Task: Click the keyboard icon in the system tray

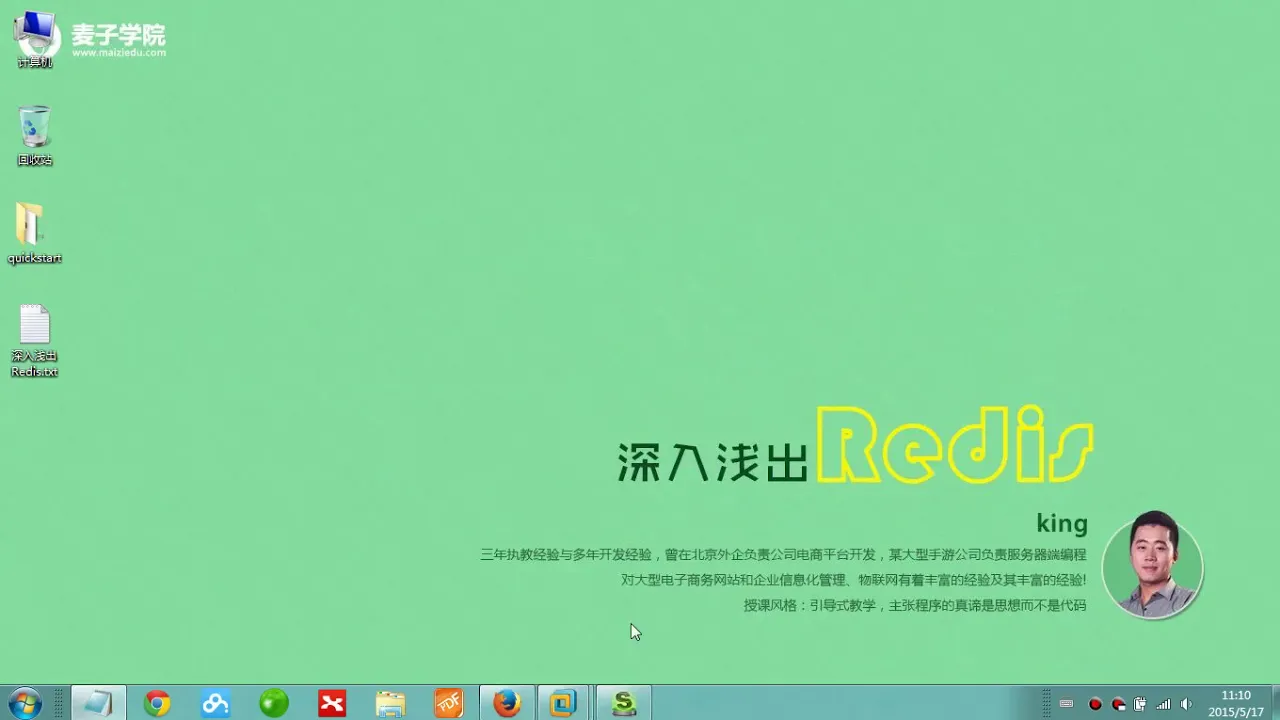Action: click(x=1066, y=704)
